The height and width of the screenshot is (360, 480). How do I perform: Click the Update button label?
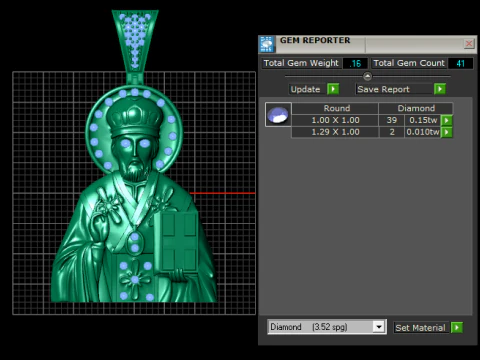coord(305,89)
